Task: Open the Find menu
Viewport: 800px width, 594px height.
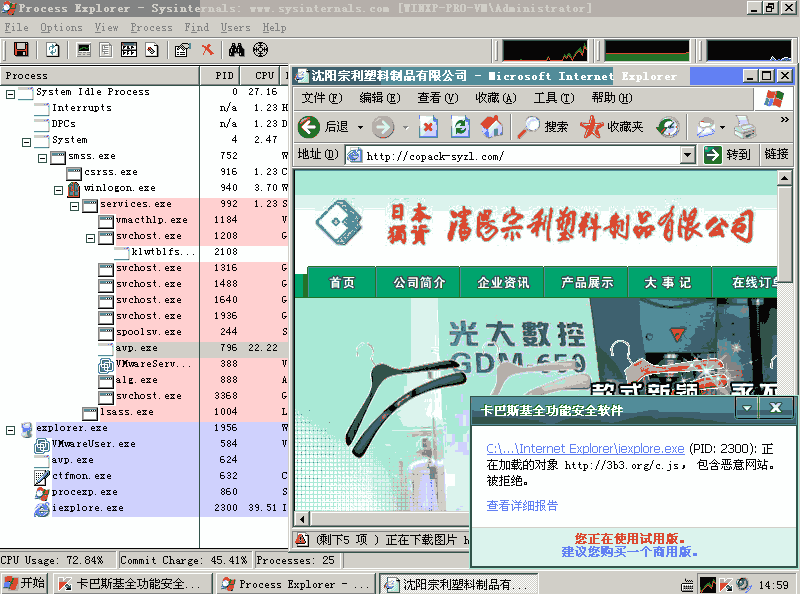Action: pos(196,28)
